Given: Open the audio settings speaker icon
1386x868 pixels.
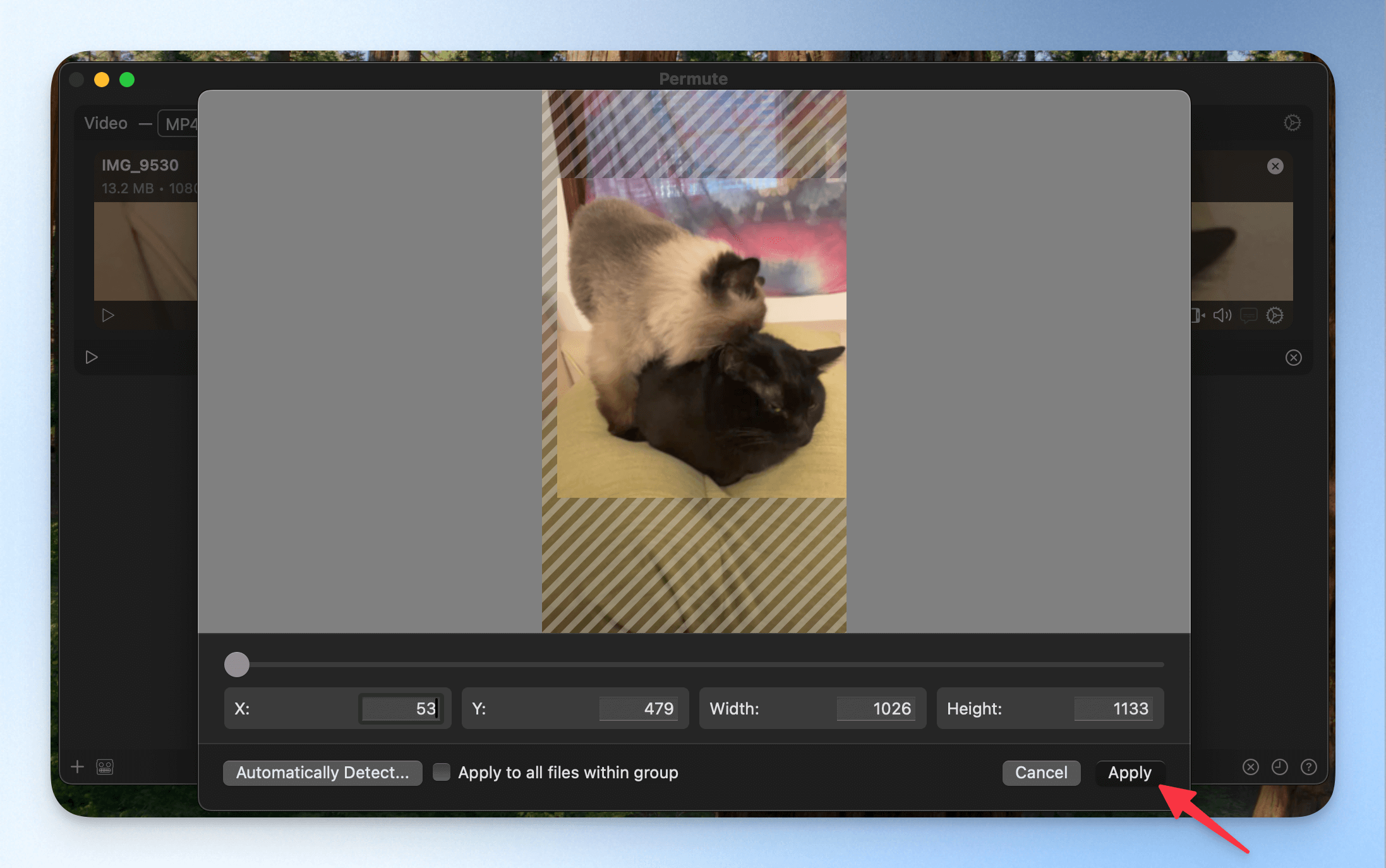Looking at the screenshot, I should click(x=1222, y=315).
